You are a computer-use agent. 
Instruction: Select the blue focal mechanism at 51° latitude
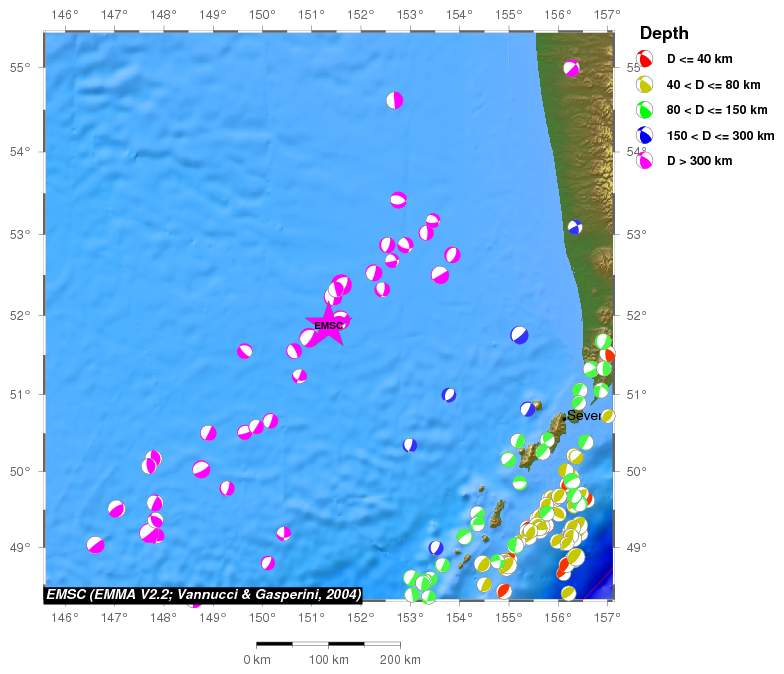click(449, 395)
